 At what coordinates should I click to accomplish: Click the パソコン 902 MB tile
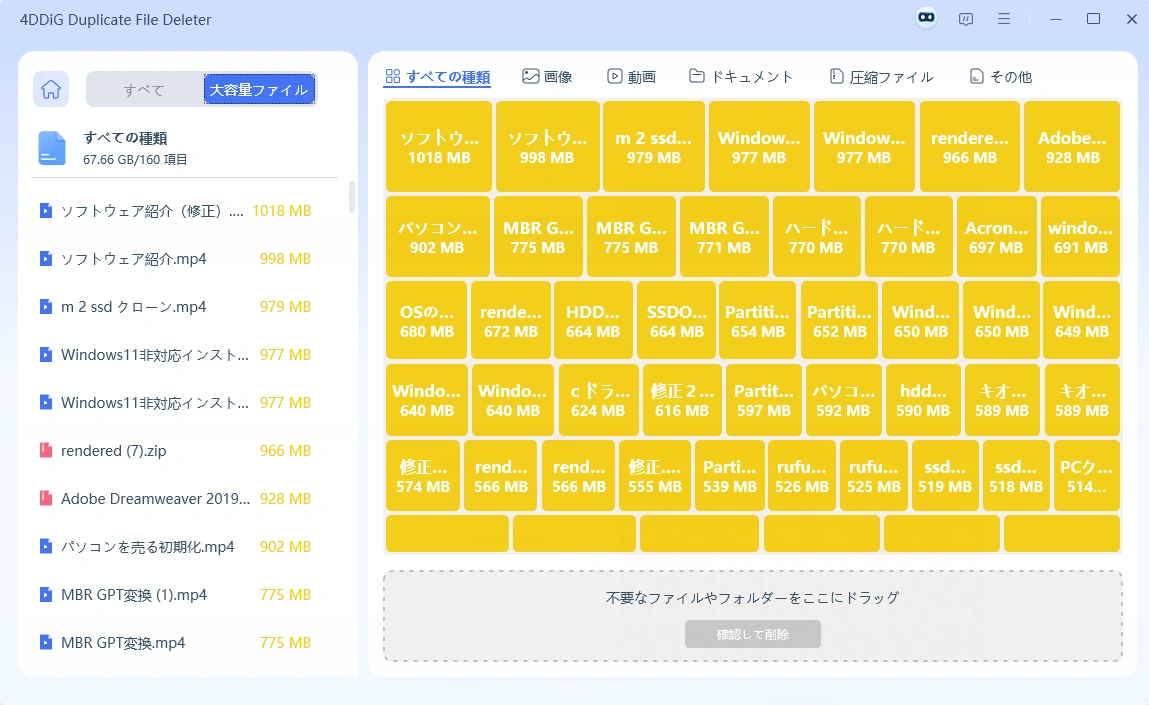pos(437,237)
